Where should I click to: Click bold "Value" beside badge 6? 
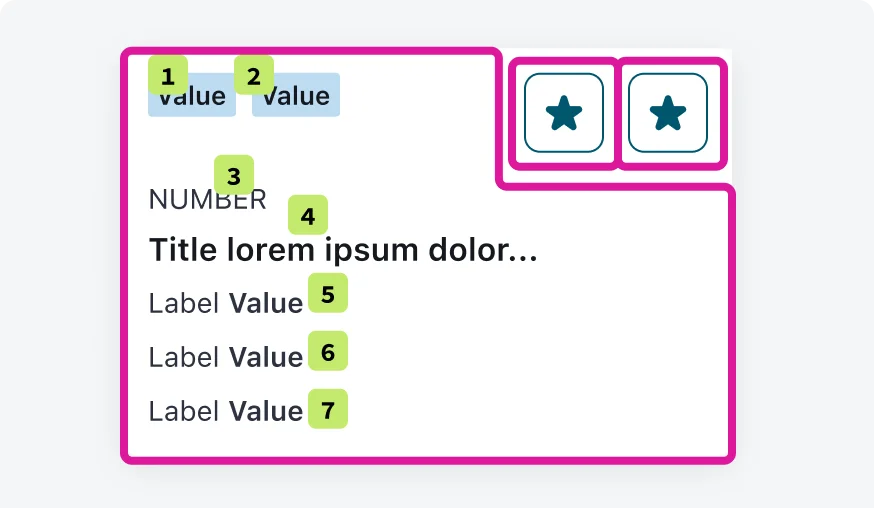[265, 357]
